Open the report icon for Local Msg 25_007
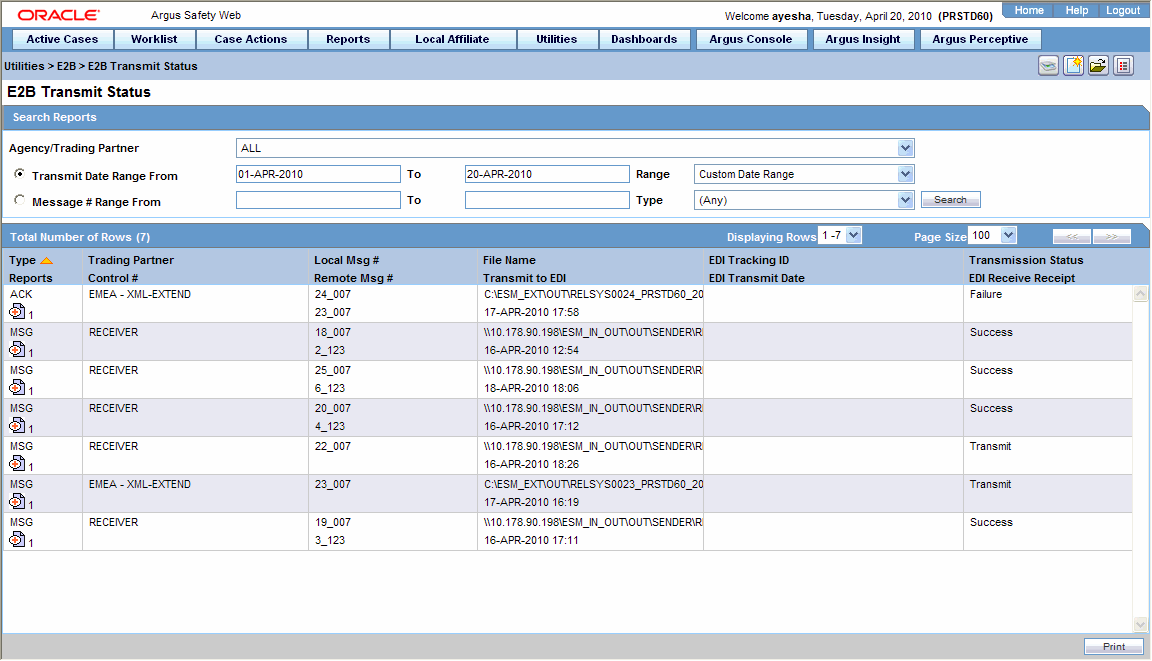 coord(17,389)
